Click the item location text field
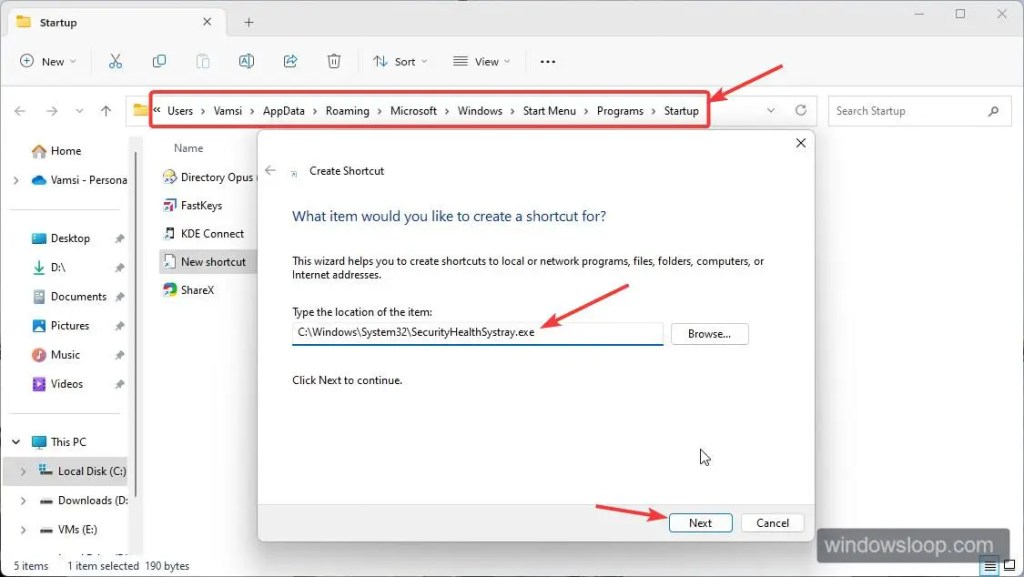 tap(477, 333)
